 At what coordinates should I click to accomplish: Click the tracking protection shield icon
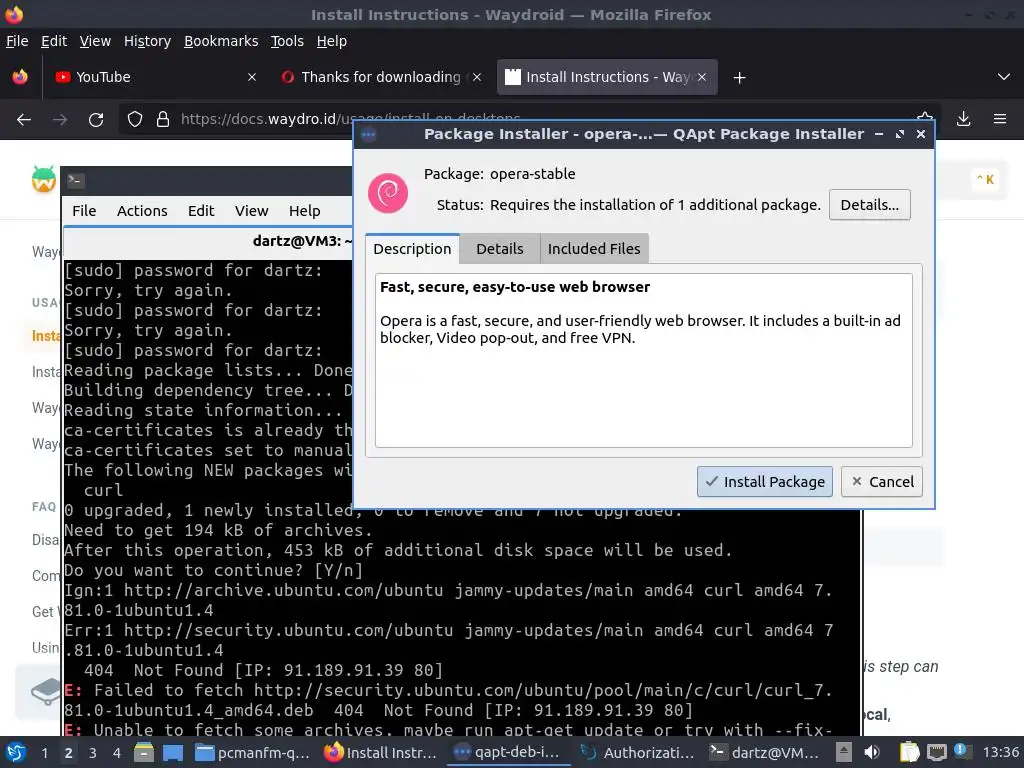tap(135, 120)
